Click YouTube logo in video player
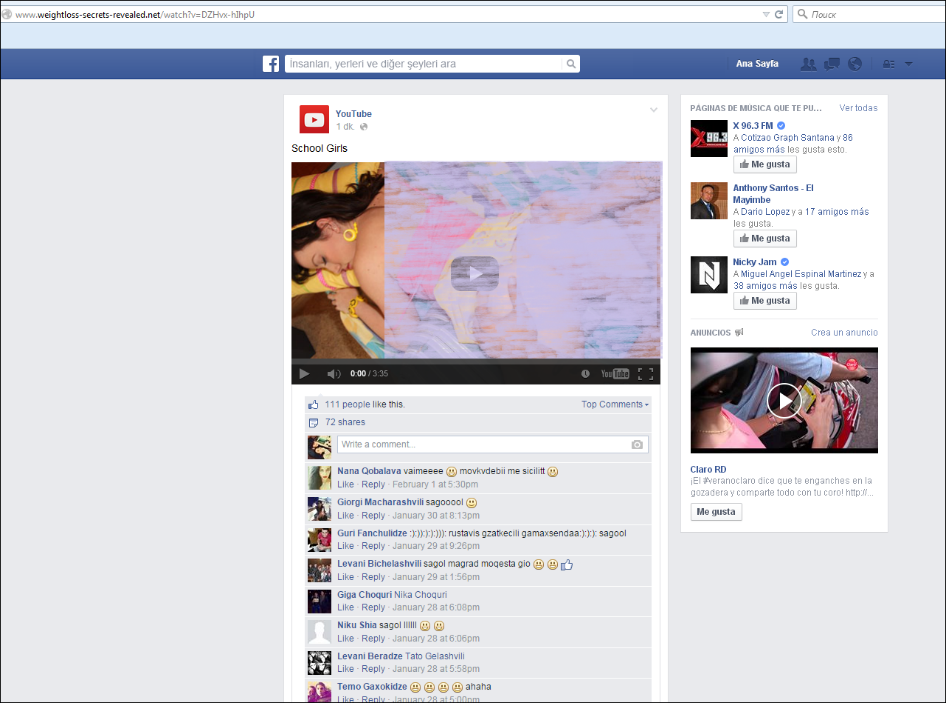The width and height of the screenshot is (946, 703). [x=615, y=374]
